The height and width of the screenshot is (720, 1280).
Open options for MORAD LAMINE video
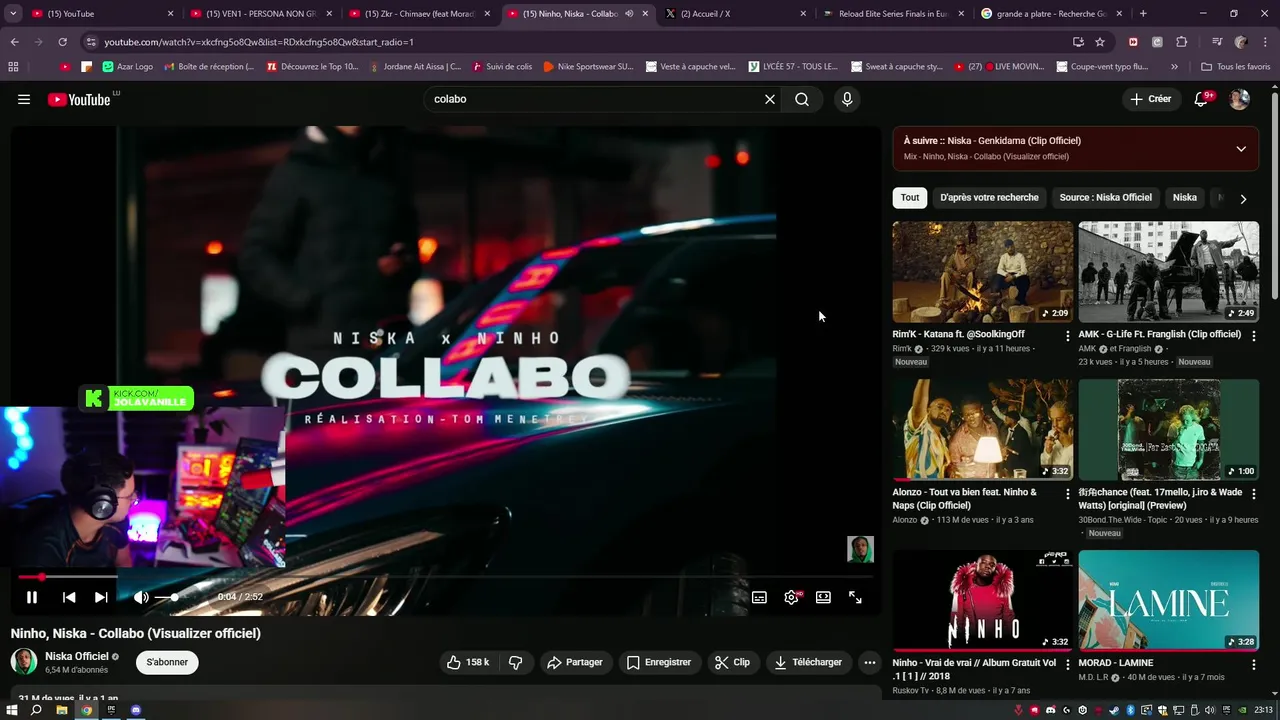coord(1253,665)
